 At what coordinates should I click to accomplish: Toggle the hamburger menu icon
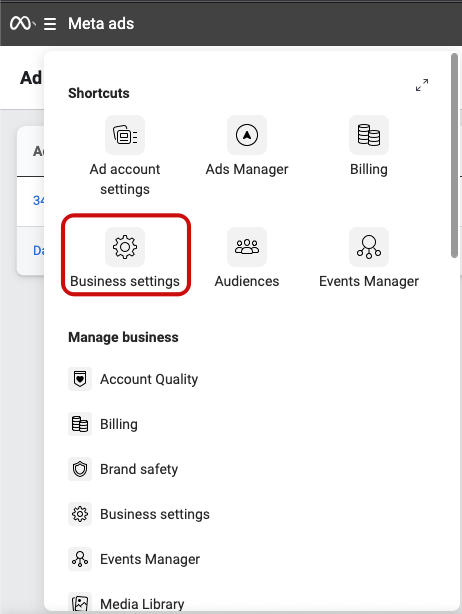coord(50,24)
